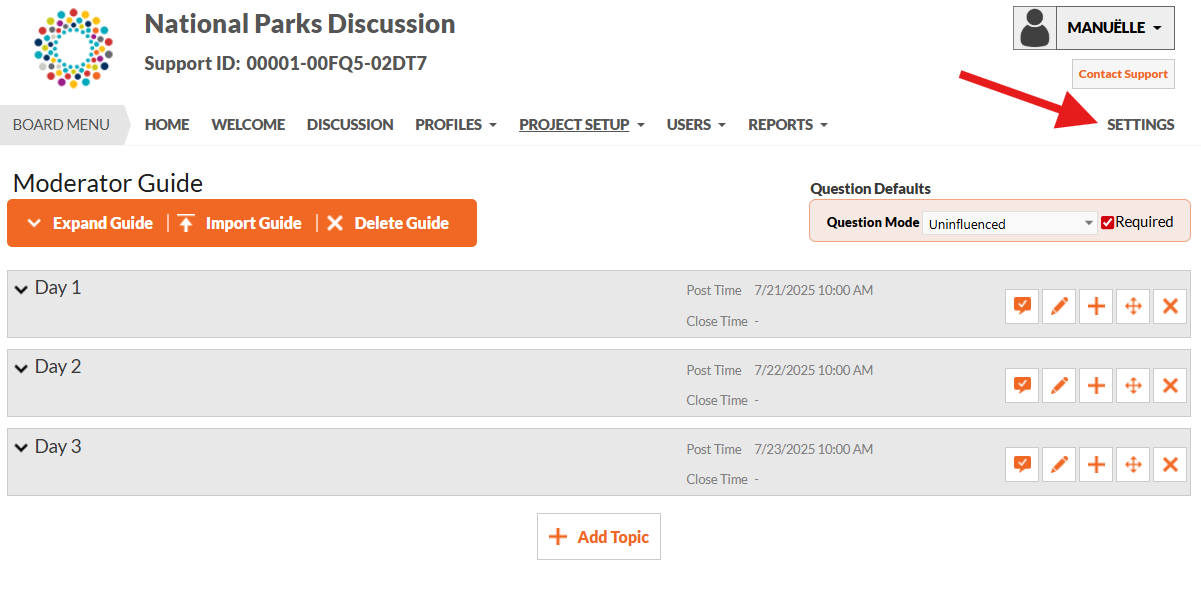Edit Day 3 with the pencil icon
The image size is (1201, 595).
1059,465
